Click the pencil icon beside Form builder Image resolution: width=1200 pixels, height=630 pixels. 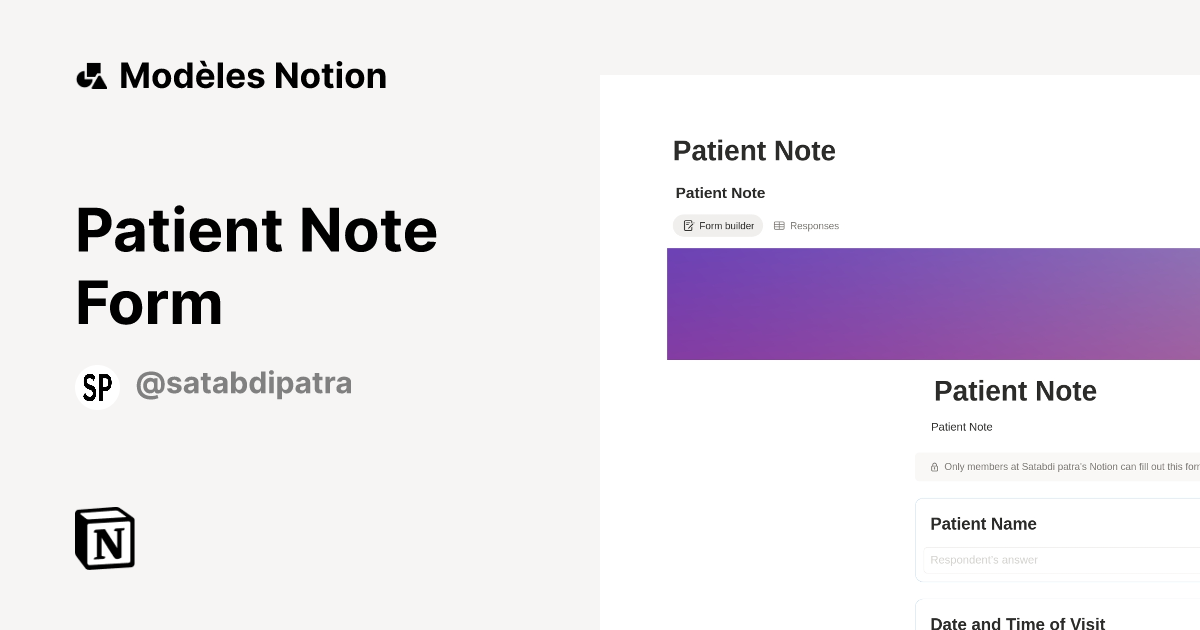coord(688,226)
